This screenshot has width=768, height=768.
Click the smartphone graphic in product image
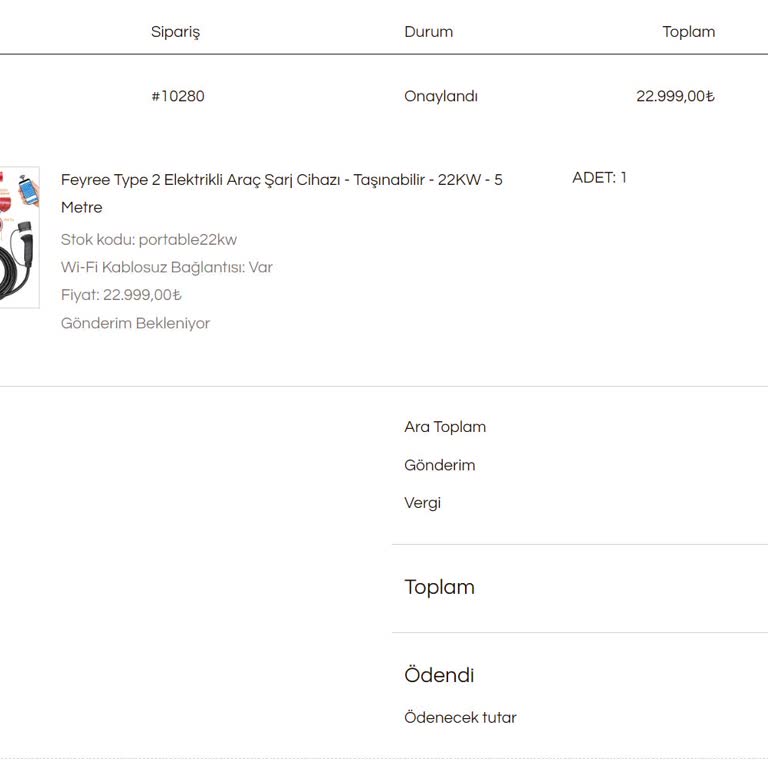[28, 191]
